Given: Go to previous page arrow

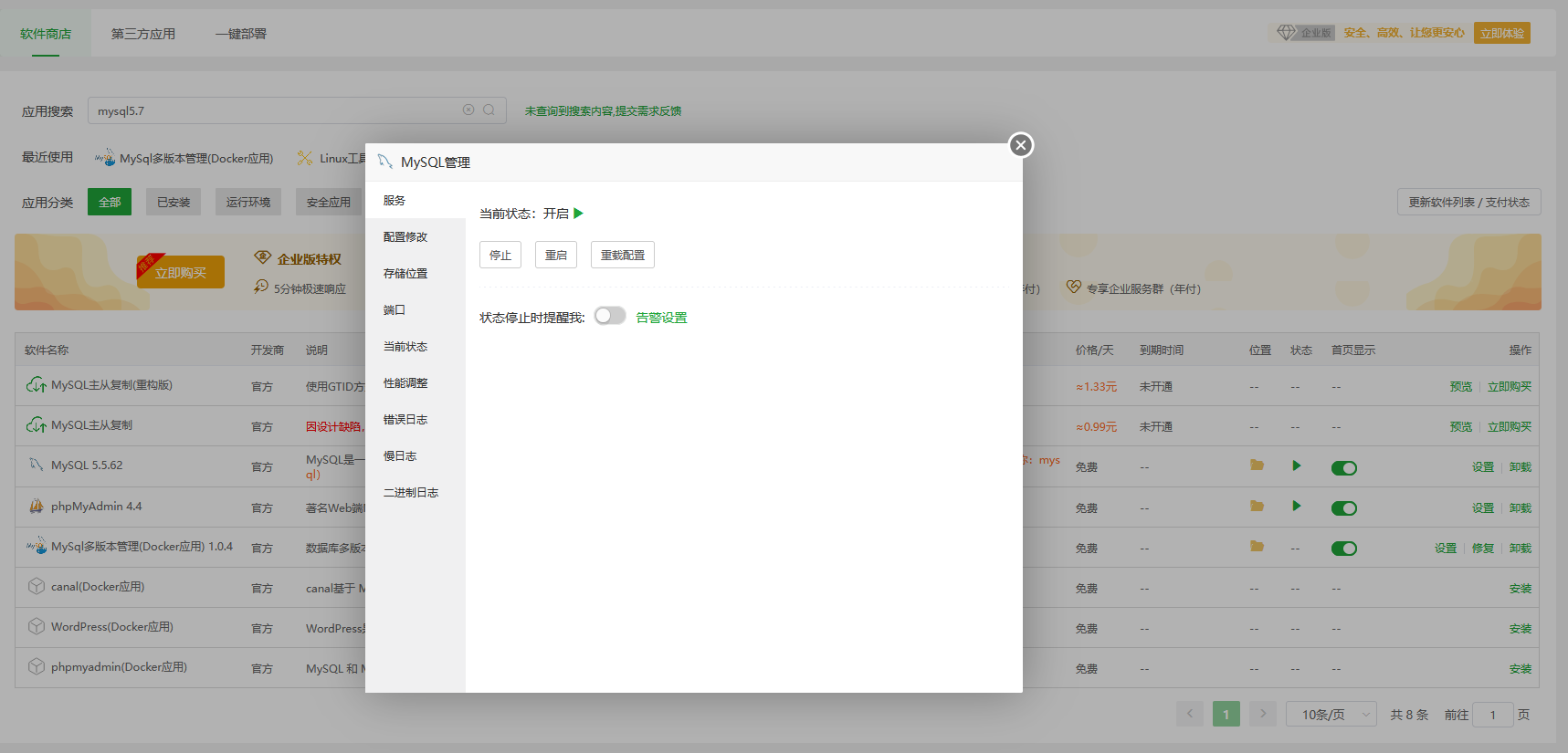Looking at the screenshot, I should 1190,714.
